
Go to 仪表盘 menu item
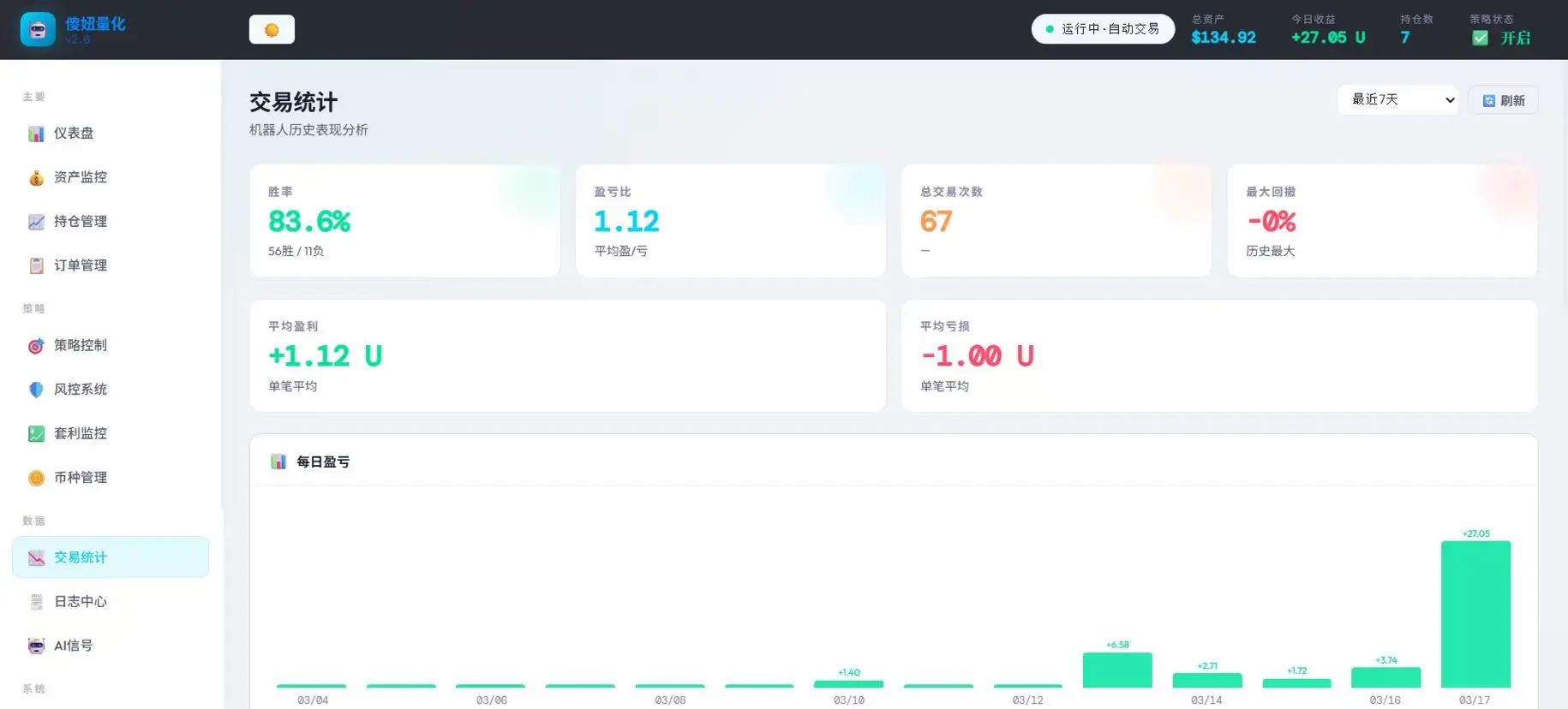point(111,134)
